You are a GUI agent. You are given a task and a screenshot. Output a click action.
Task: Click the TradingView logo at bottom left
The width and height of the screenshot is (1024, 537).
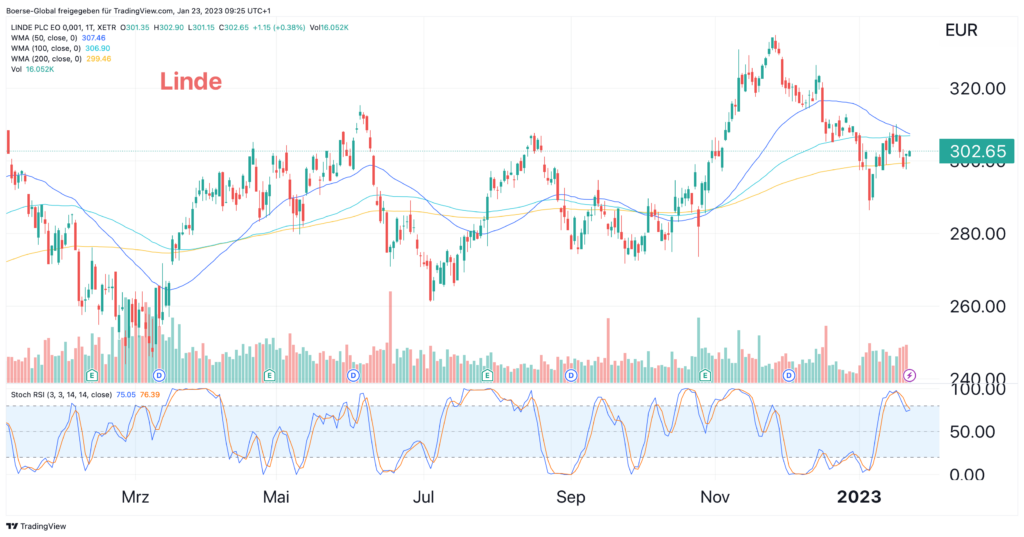[36, 526]
